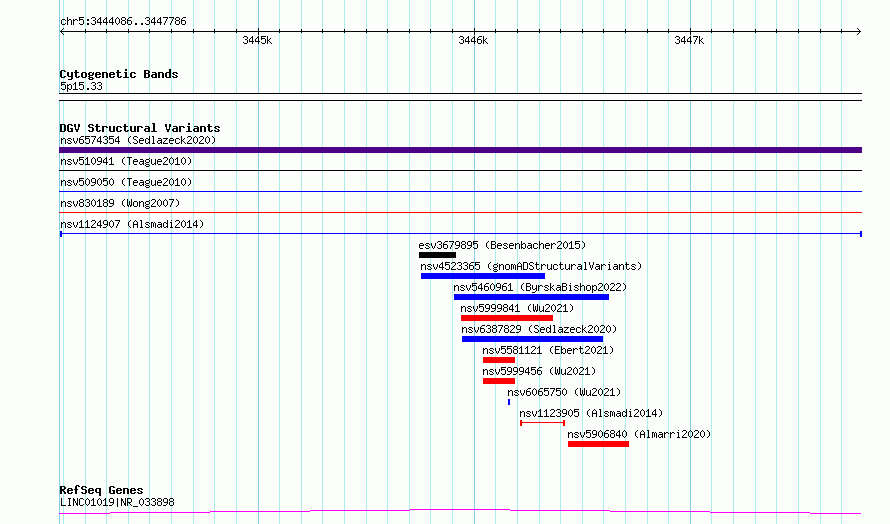Click nsv5999841 (Wu2021) label

517,308
